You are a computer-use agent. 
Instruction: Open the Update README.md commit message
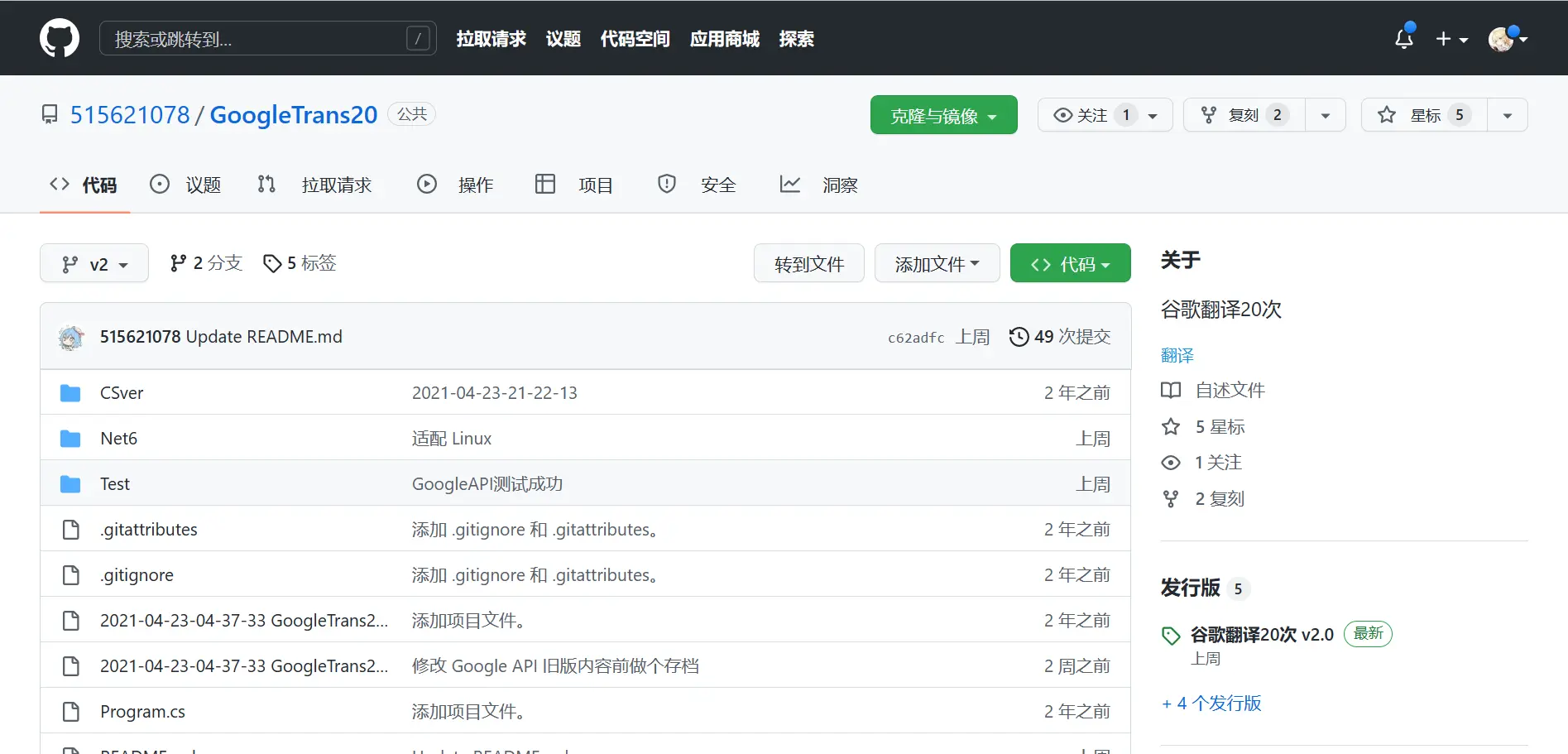pyautogui.click(x=264, y=337)
